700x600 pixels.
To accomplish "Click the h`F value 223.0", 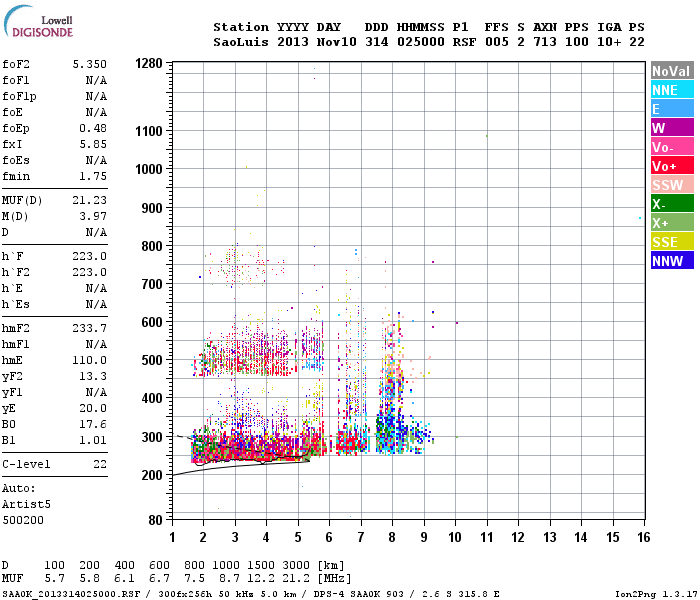I will [90, 256].
